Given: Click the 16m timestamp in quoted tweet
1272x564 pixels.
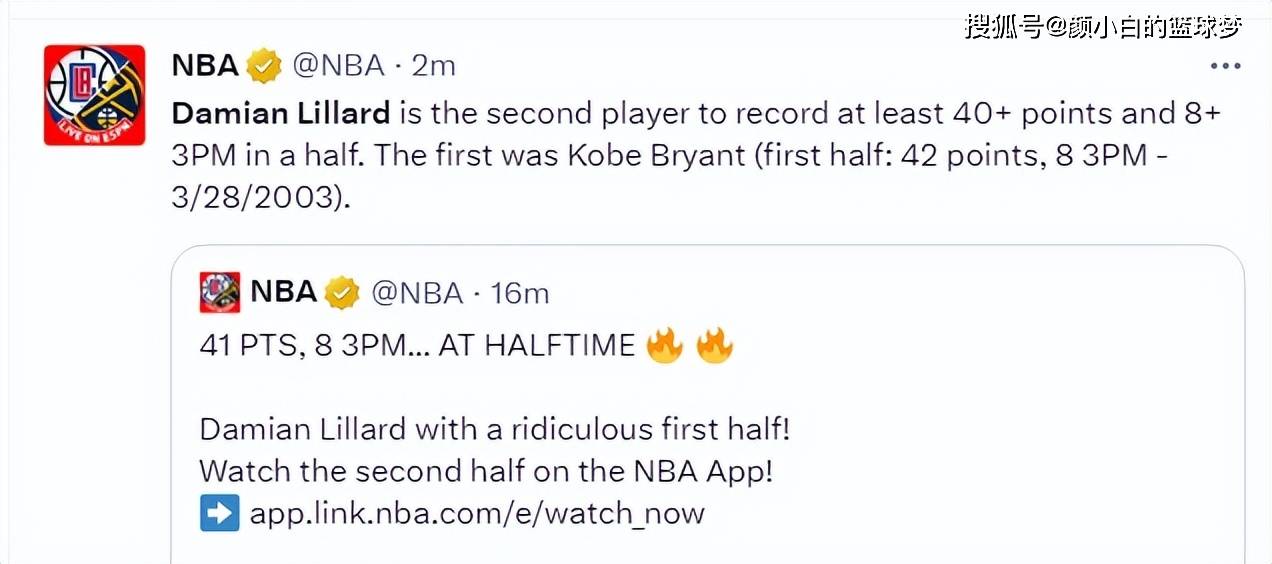Looking at the screenshot, I should click(x=519, y=293).
